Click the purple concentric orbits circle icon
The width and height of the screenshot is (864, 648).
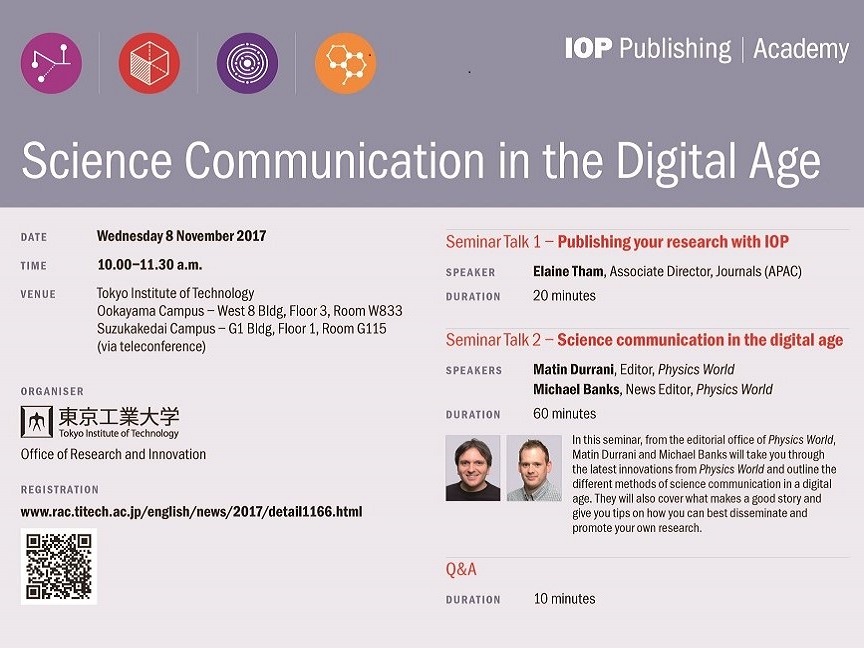(247, 63)
